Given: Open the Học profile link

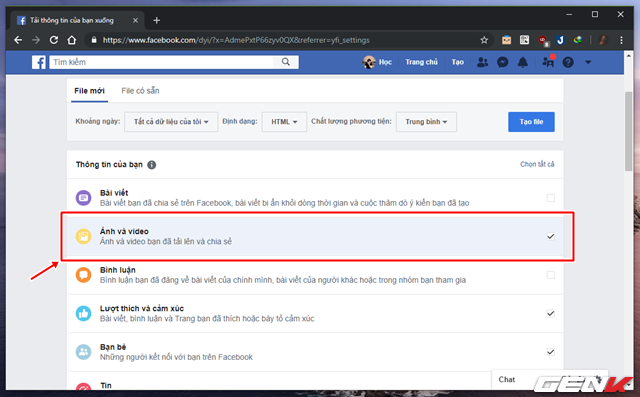Looking at the screenshot, I should [385, 62].
